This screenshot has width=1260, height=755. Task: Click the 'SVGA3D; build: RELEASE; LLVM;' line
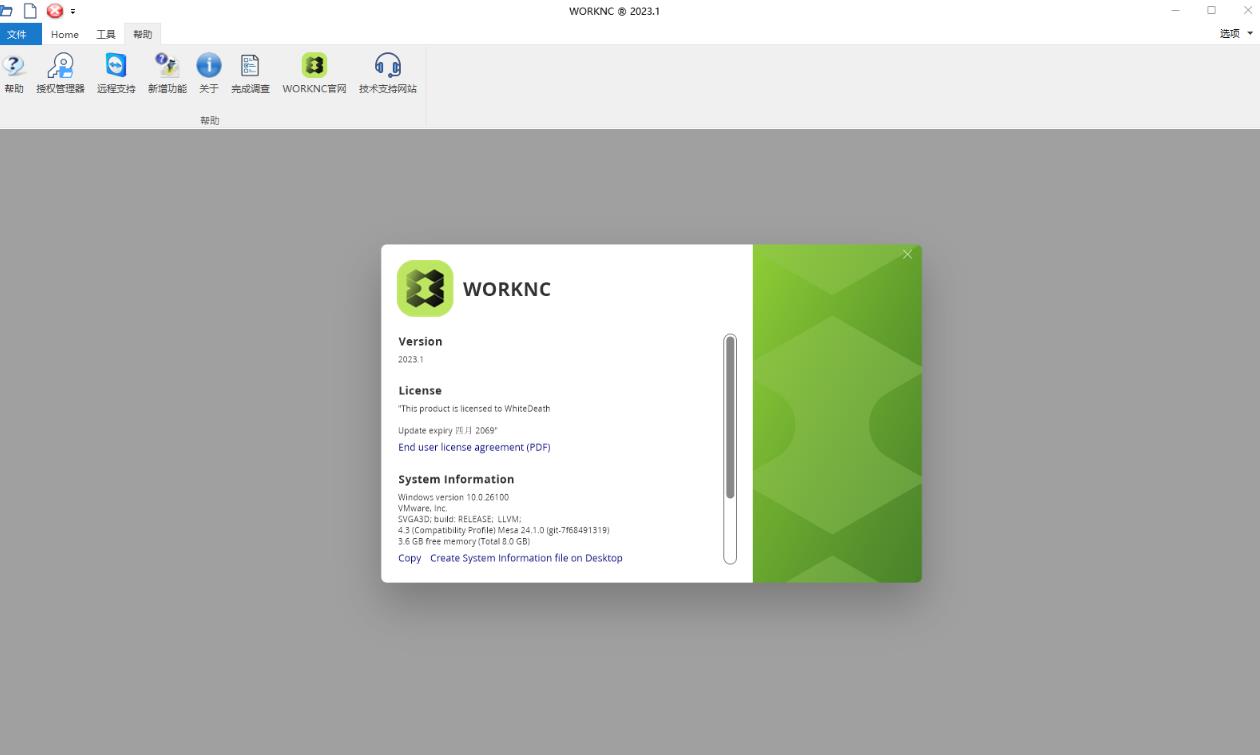pyautogui.click(x=460, y=519)
